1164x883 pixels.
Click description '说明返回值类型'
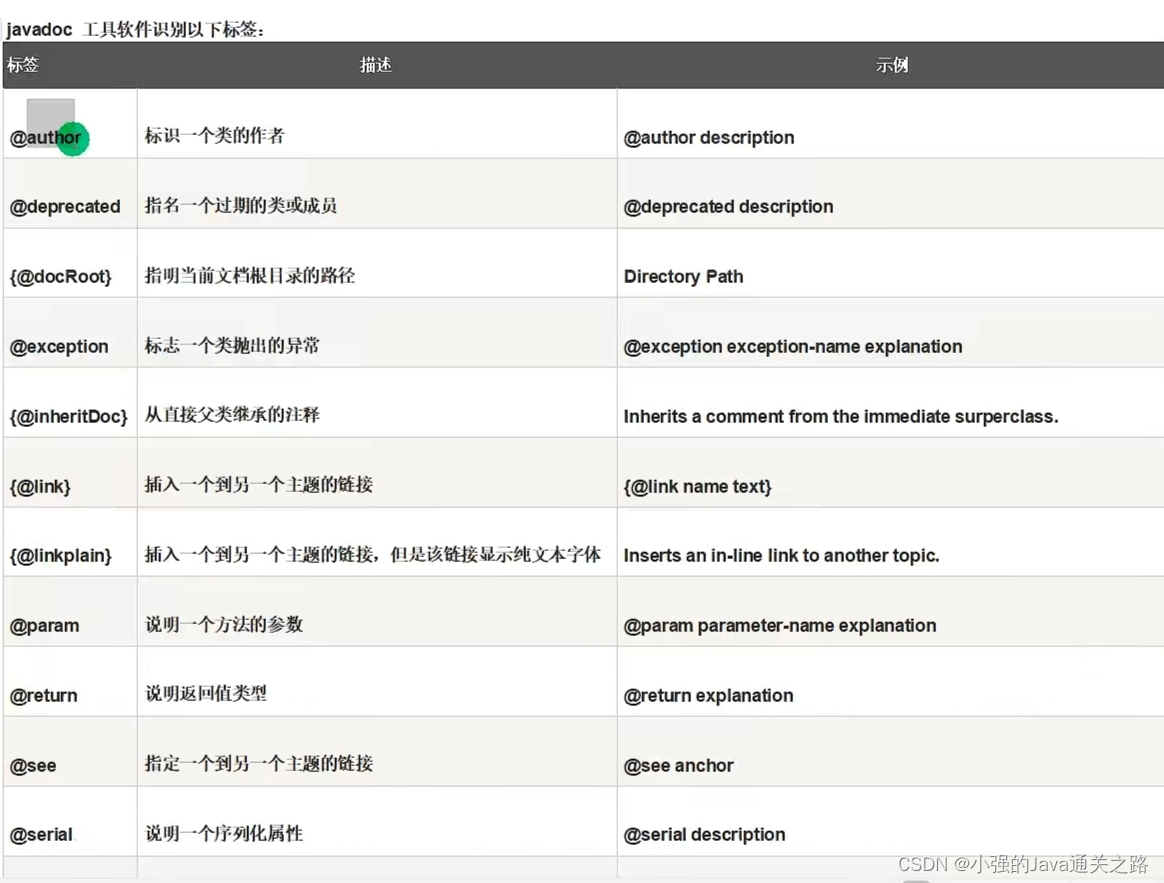coord(206,694)
